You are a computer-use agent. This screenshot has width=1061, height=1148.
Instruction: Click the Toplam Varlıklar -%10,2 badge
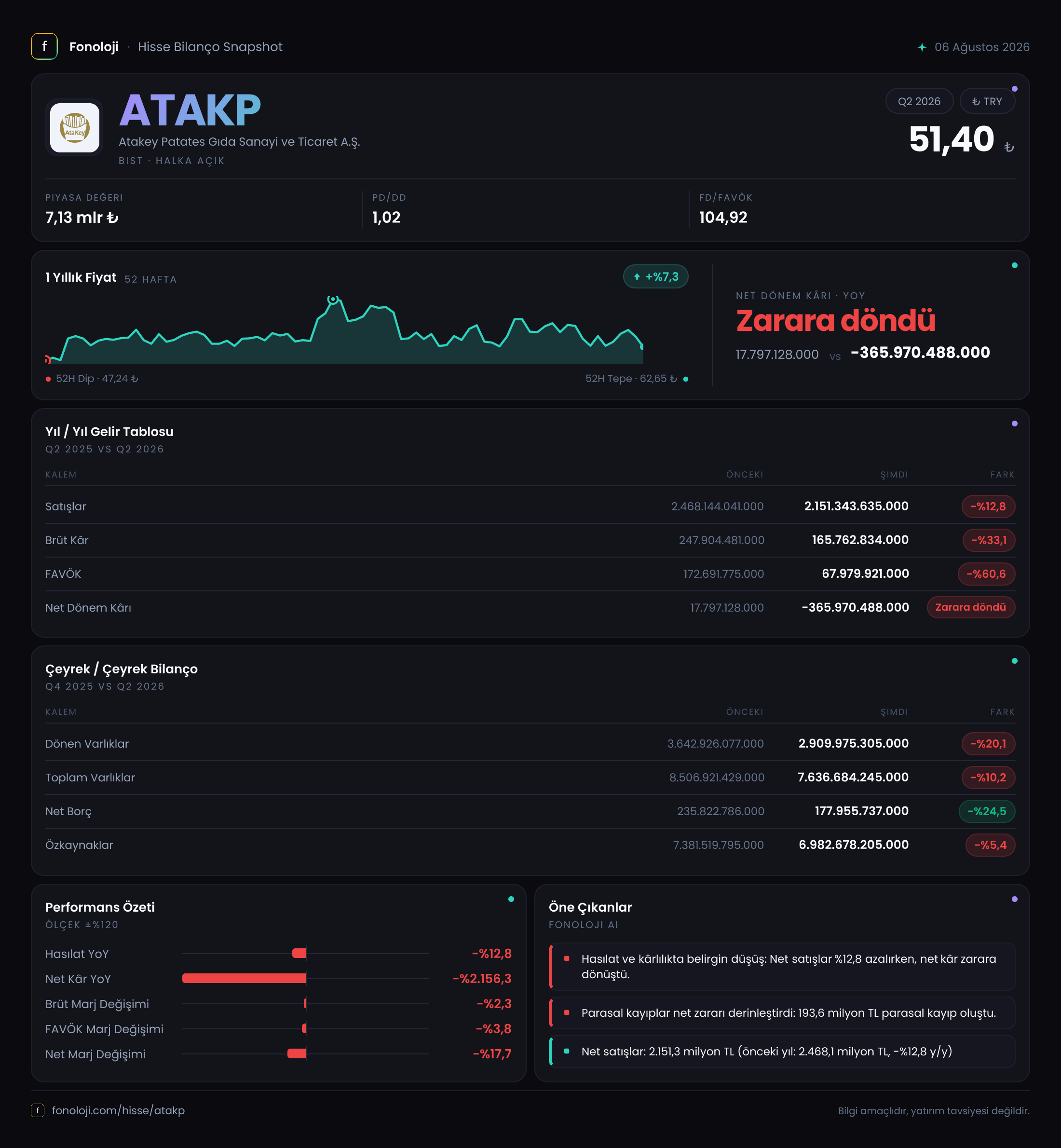coord(988,778)
